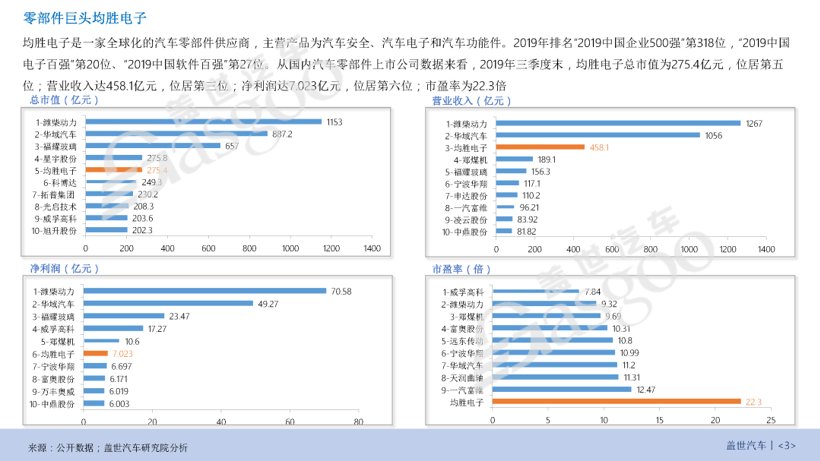Screen dimensions: 820x461
Task: Click the 10.6 value label
Action: pyautogui.click(x=132, y=342)
